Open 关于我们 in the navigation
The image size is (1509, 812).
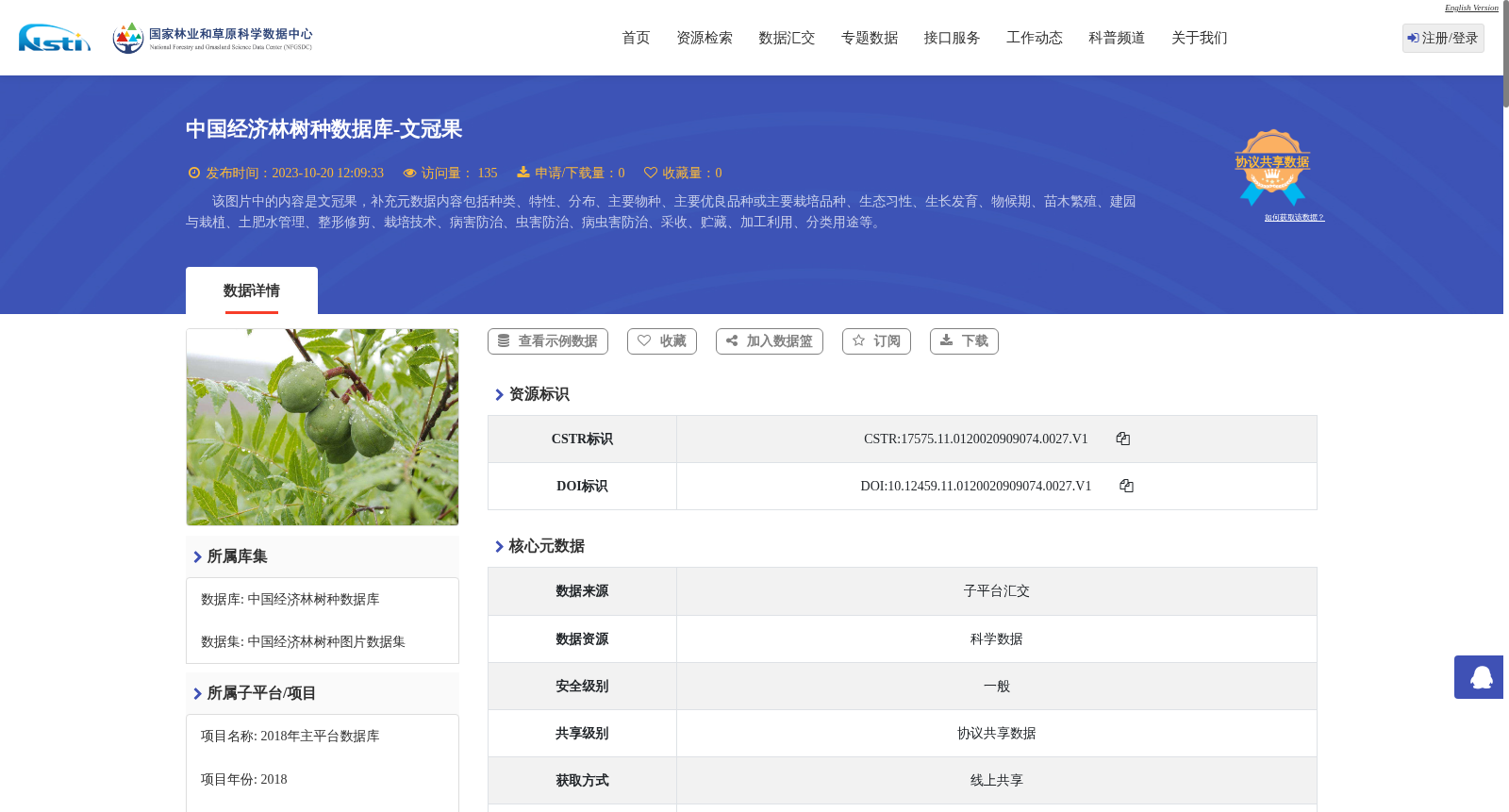pyautogui.click(x=1200, y=38)
